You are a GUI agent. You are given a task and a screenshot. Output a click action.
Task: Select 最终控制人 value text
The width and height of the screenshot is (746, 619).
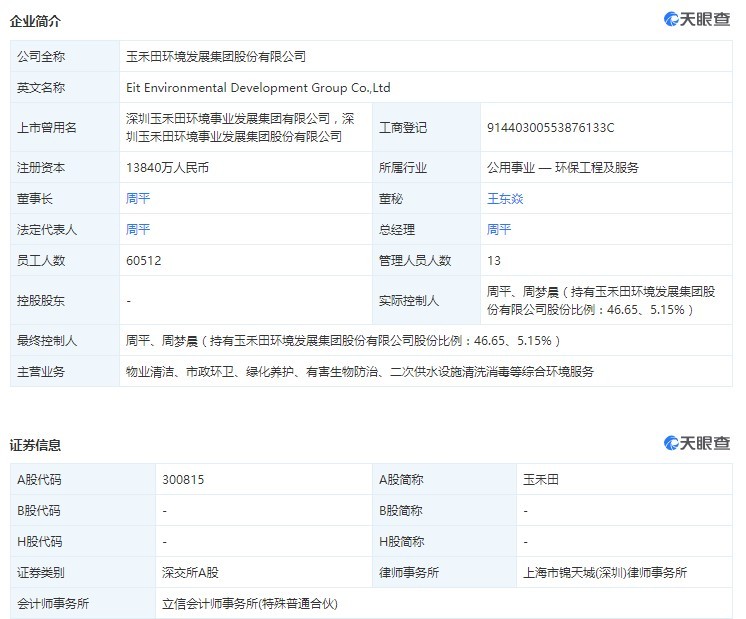pyautogui.click(x=343, y=340)
